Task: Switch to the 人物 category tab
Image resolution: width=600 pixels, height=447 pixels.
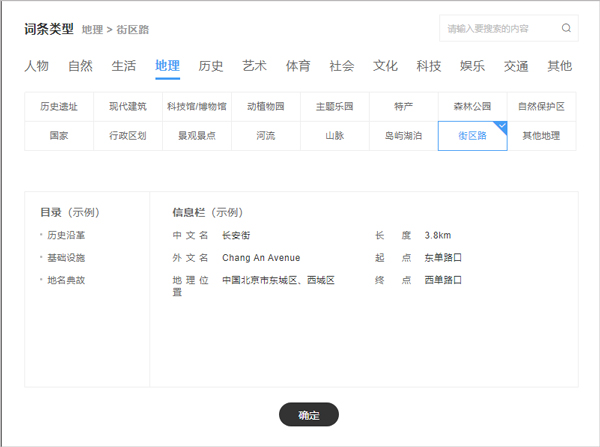Action: [37, 66]
